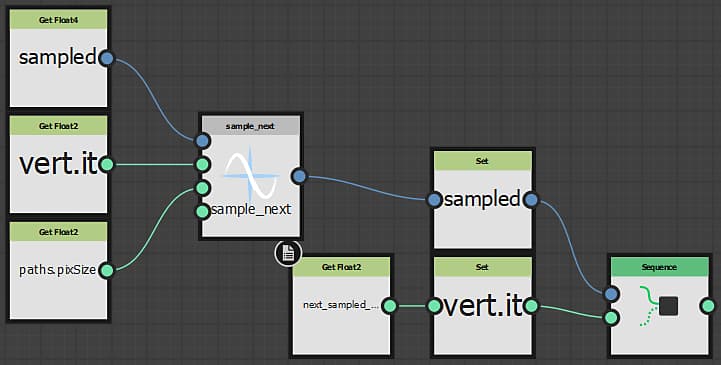Click the blue first input port of sample_next

[x=202, y=141]
